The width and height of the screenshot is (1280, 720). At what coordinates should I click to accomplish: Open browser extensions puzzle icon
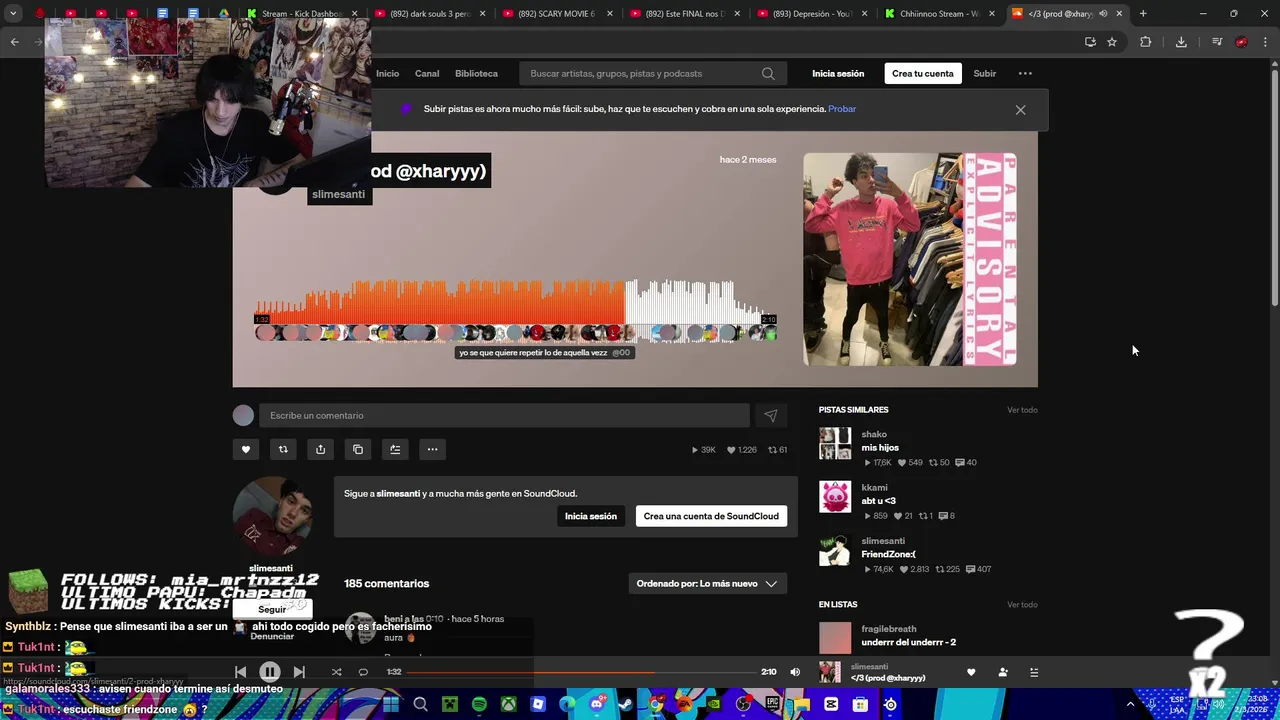[x=1146, y=42]
